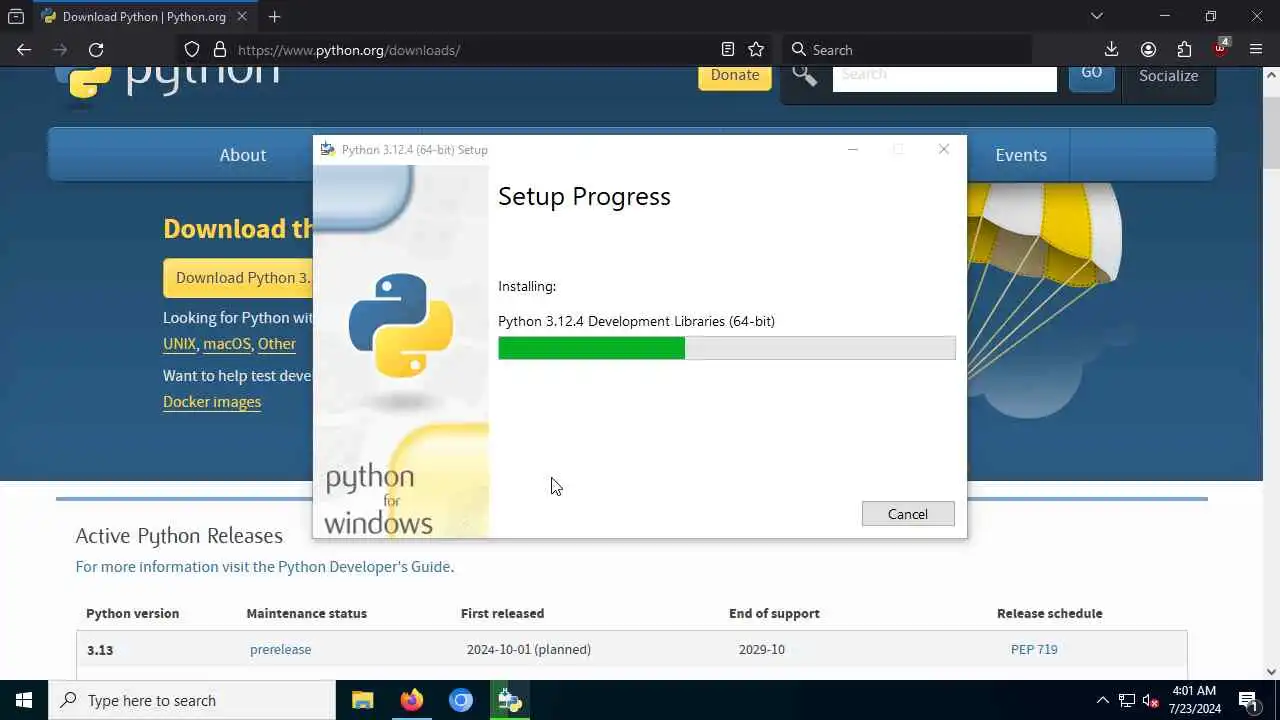Click the padlock site info icon
The width and height of the screenshot is (1280, 720).
point(220,50)
